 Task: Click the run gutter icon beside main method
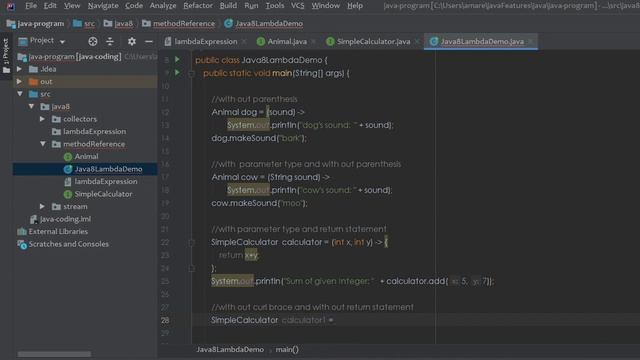pos(178,73)
